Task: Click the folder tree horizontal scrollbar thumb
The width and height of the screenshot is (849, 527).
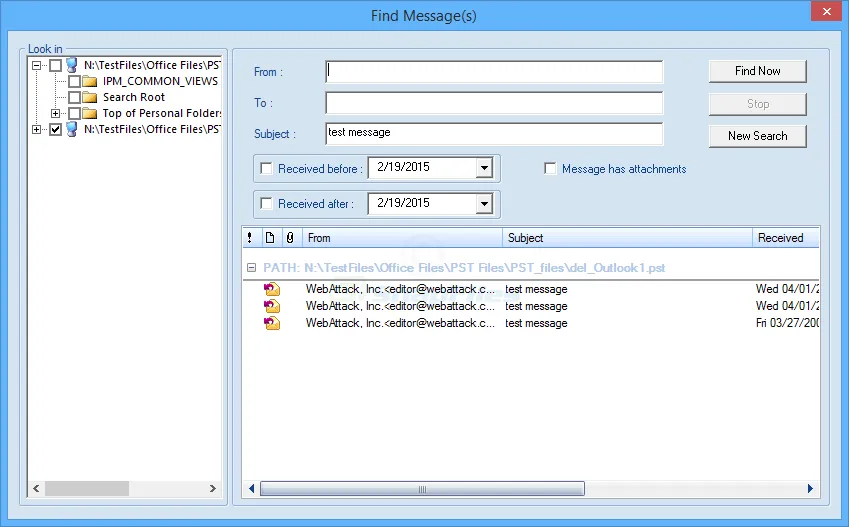Action: (x=87, y=489)
